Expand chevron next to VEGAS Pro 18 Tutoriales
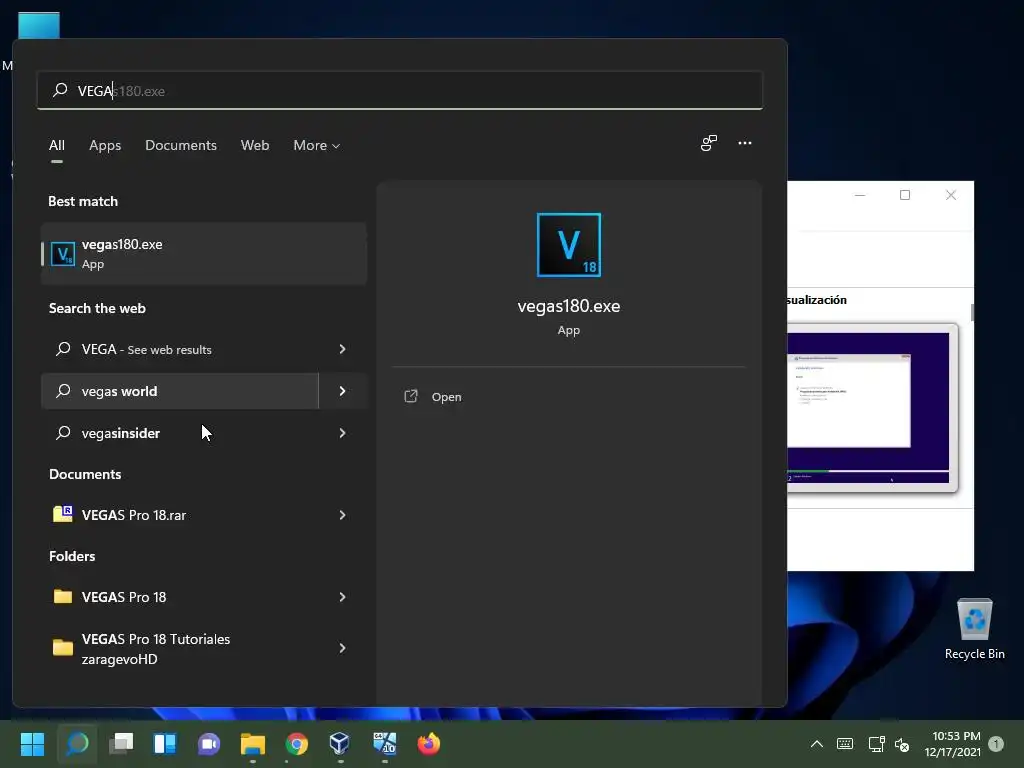This screenshot has height=768, width=1024. point(342,648)
